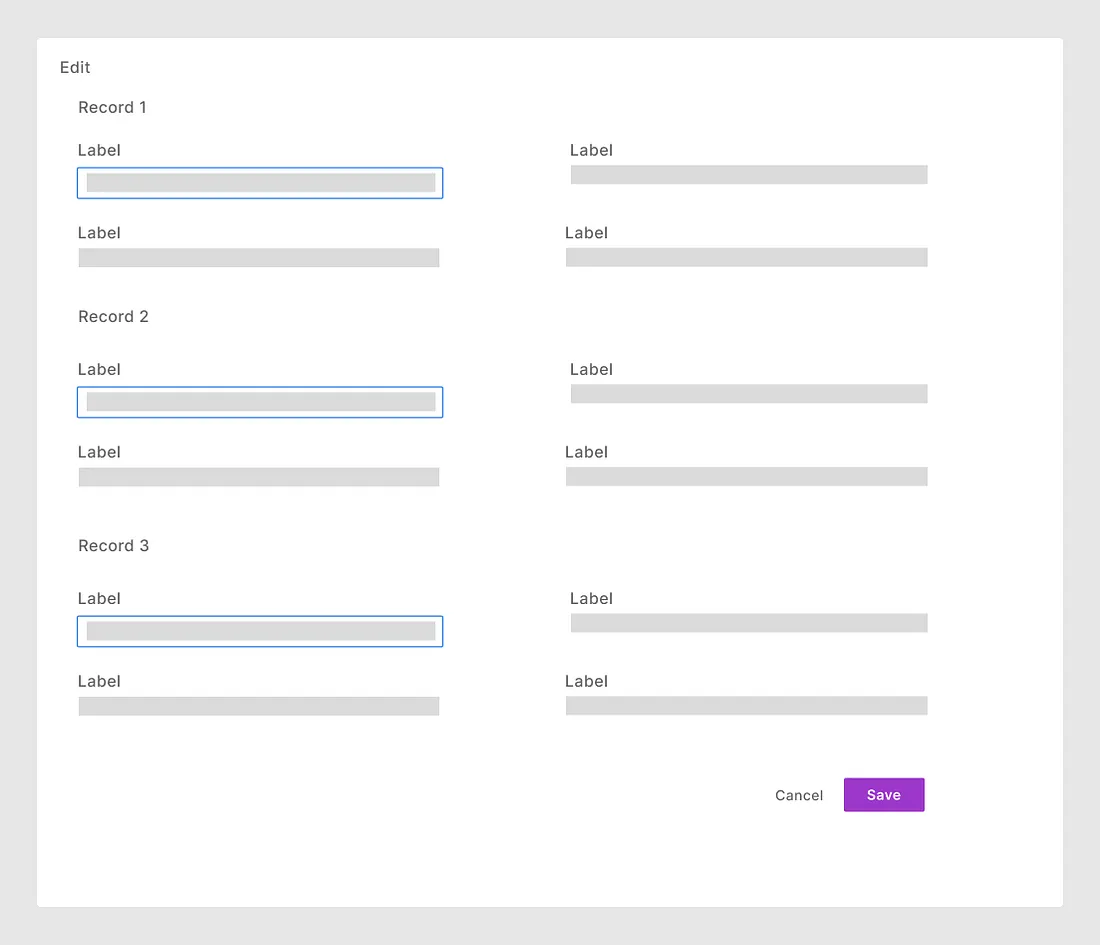The height and width of the screenshot is (945, 1100).
Task: Click Record 2's lower left-column input field
Action: pyautogui.click(x=259, y=477)
